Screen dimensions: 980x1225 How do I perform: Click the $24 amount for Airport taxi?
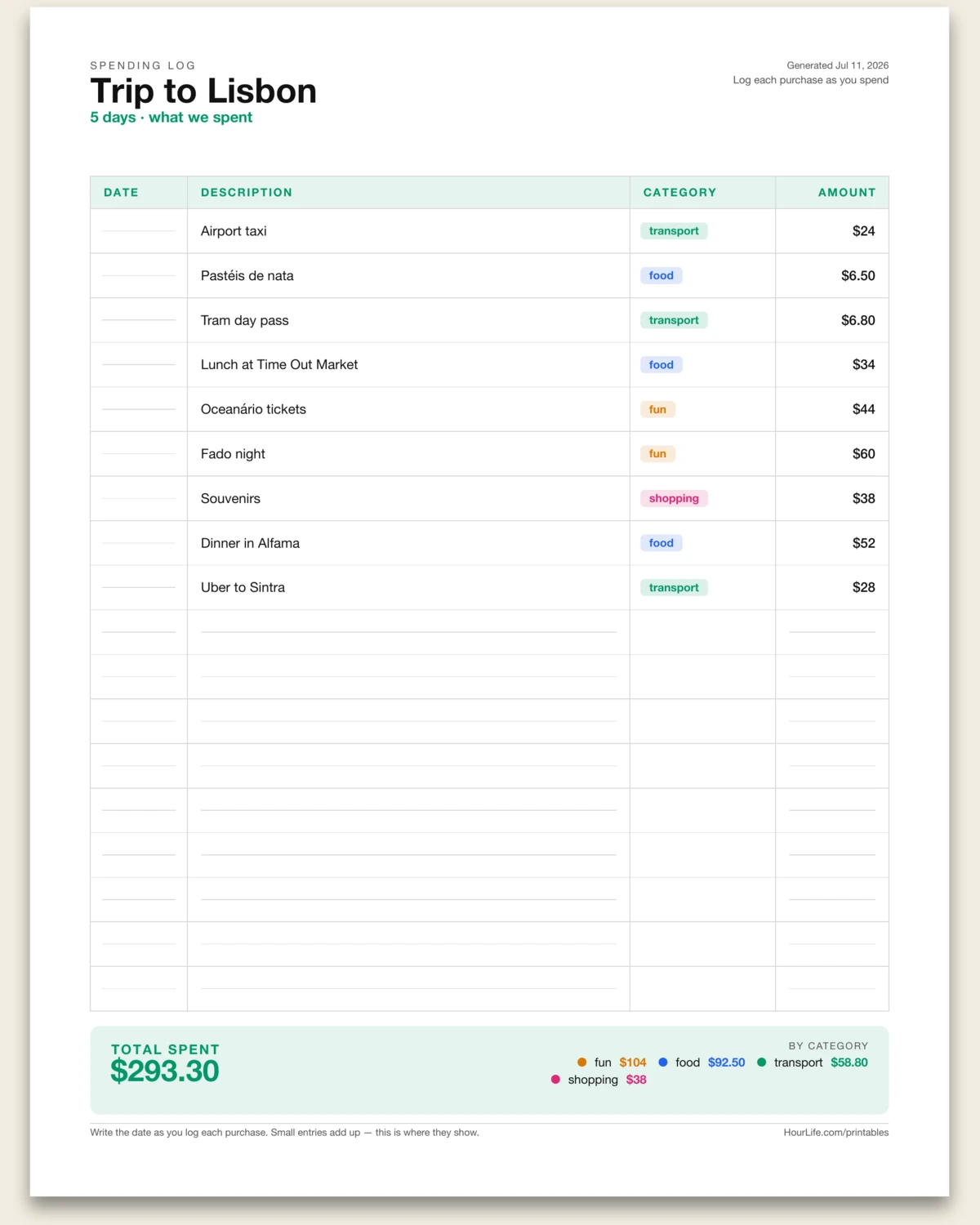[863, 231]
